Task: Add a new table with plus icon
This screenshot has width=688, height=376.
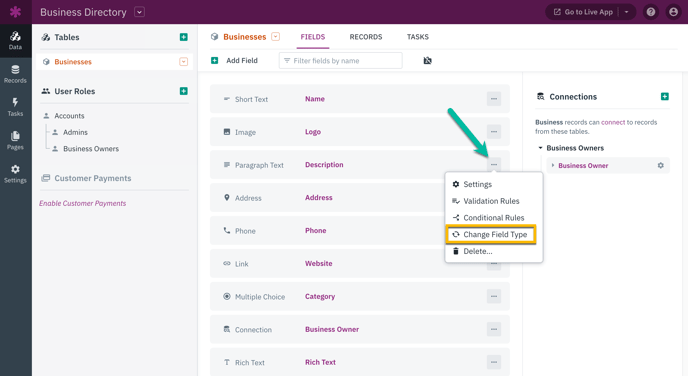Action: pyautogui.click(x=184, y=37)
